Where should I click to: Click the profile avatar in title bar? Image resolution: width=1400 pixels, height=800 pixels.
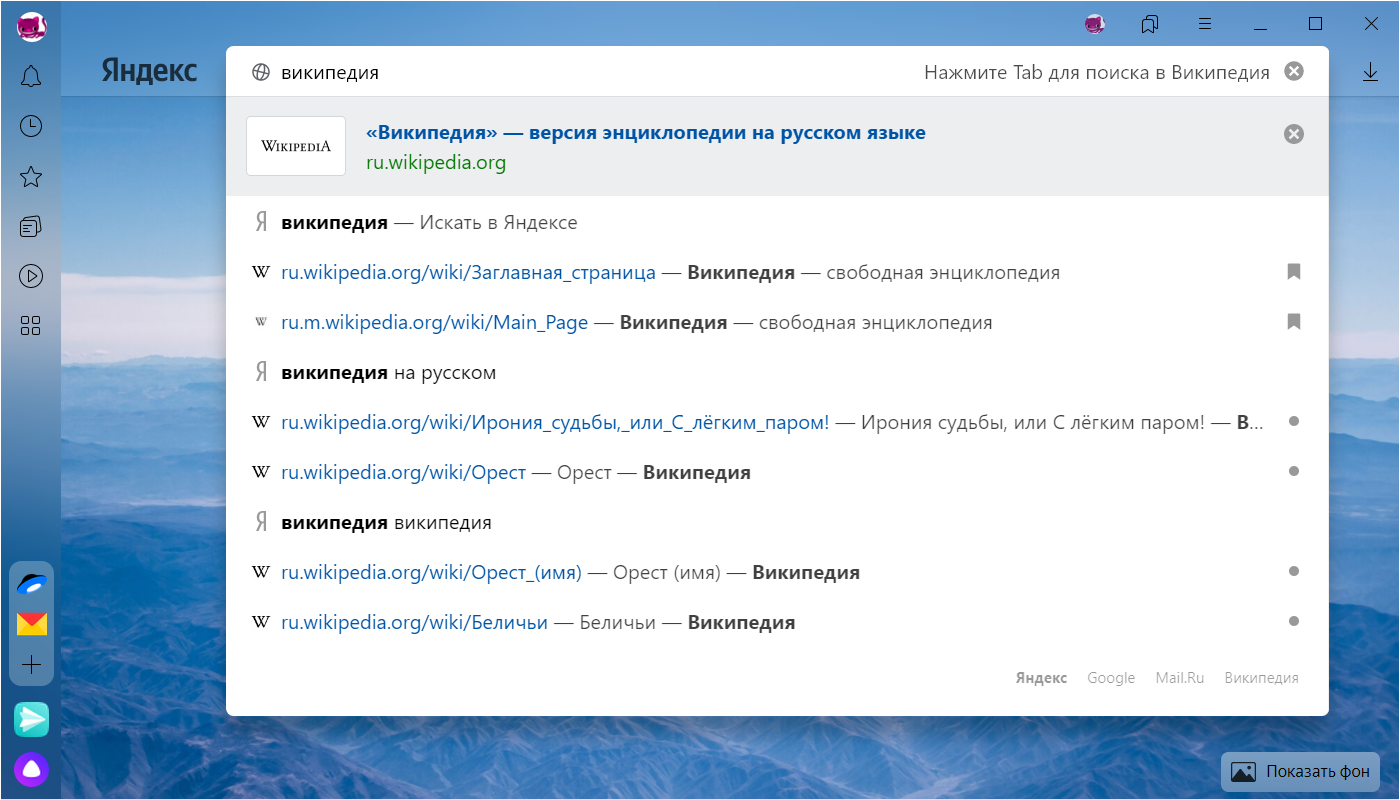pos(1095,24)
